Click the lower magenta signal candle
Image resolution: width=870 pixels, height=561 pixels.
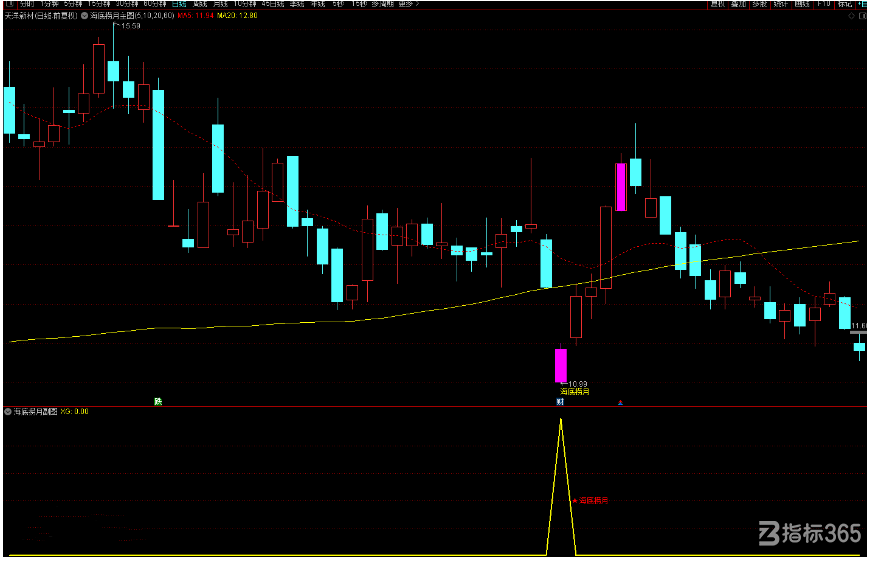tap(561, 365)
